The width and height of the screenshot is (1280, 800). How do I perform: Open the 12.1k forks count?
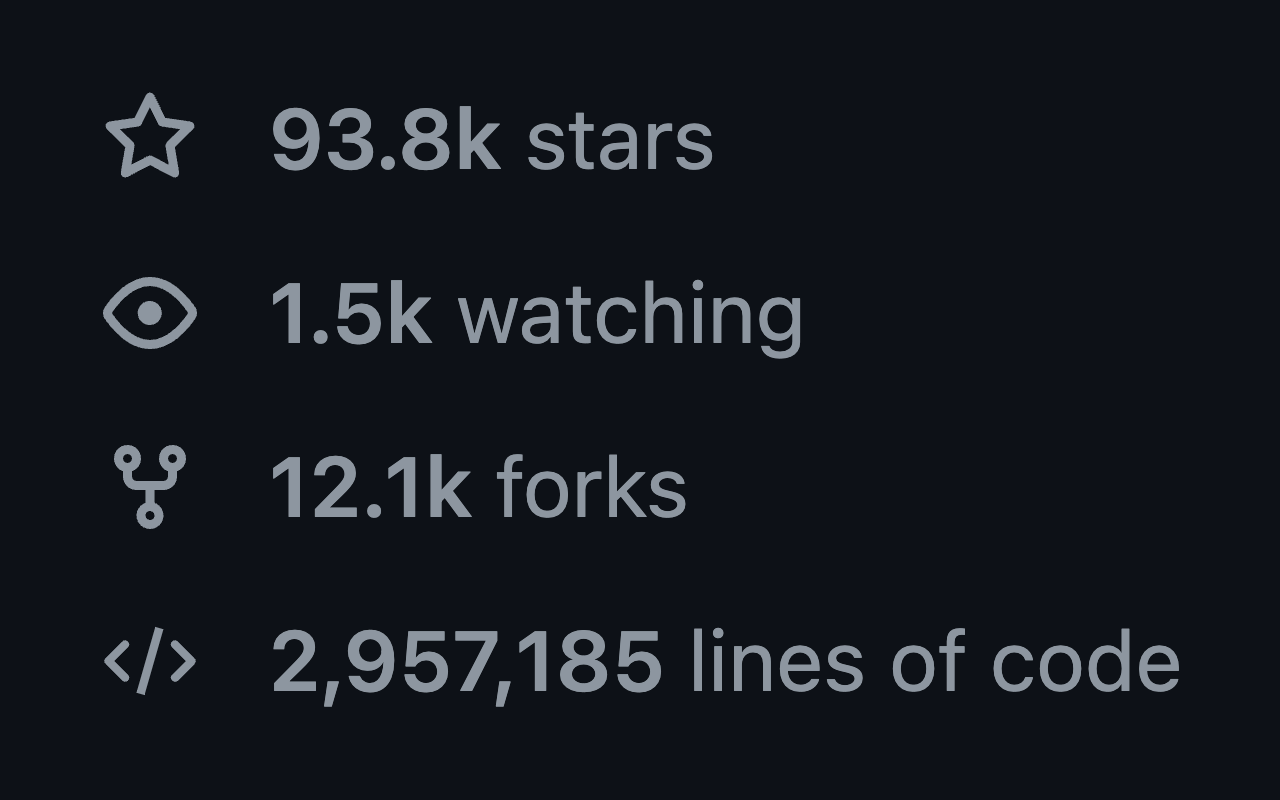[x=370, y=488]
